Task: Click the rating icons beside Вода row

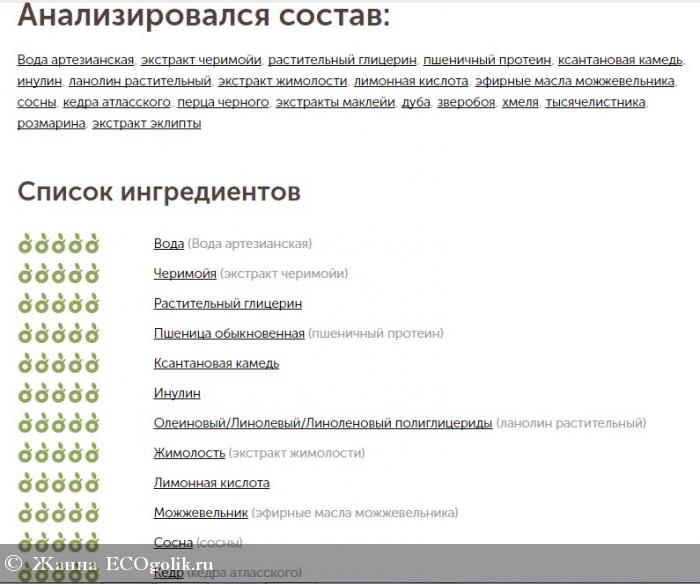Action: point(58,243)
